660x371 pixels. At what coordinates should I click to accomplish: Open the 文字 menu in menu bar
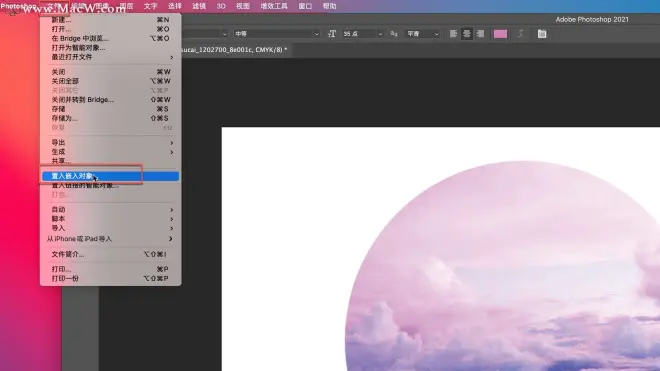tap(150, 6)
